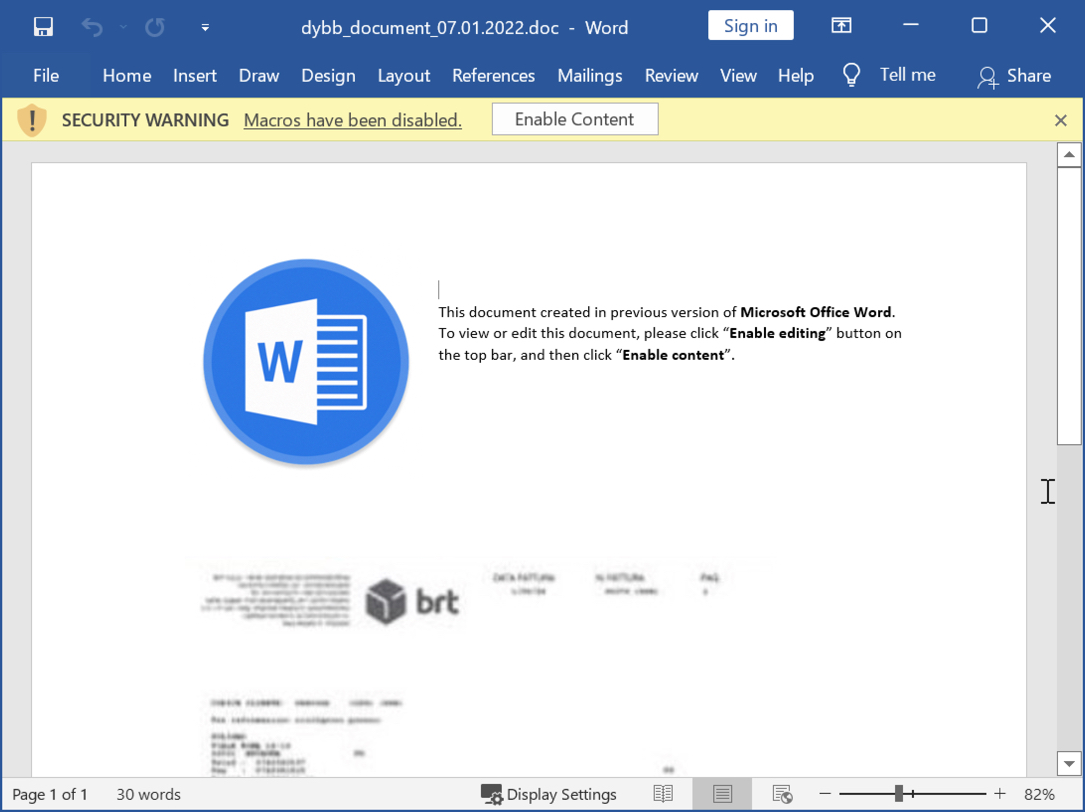The height and width of the screenshot is (812, 1085).
Task: Click the vertical scrollbar thumb
Action: (x=1069, y=305)
